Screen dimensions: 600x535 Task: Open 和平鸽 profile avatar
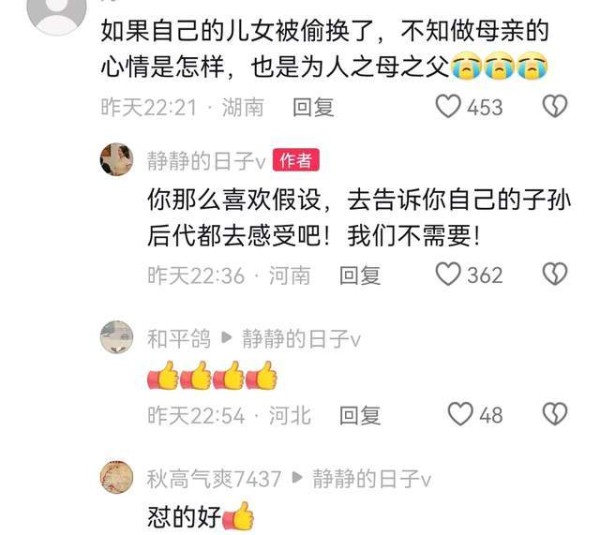click(x=117, y=337)
